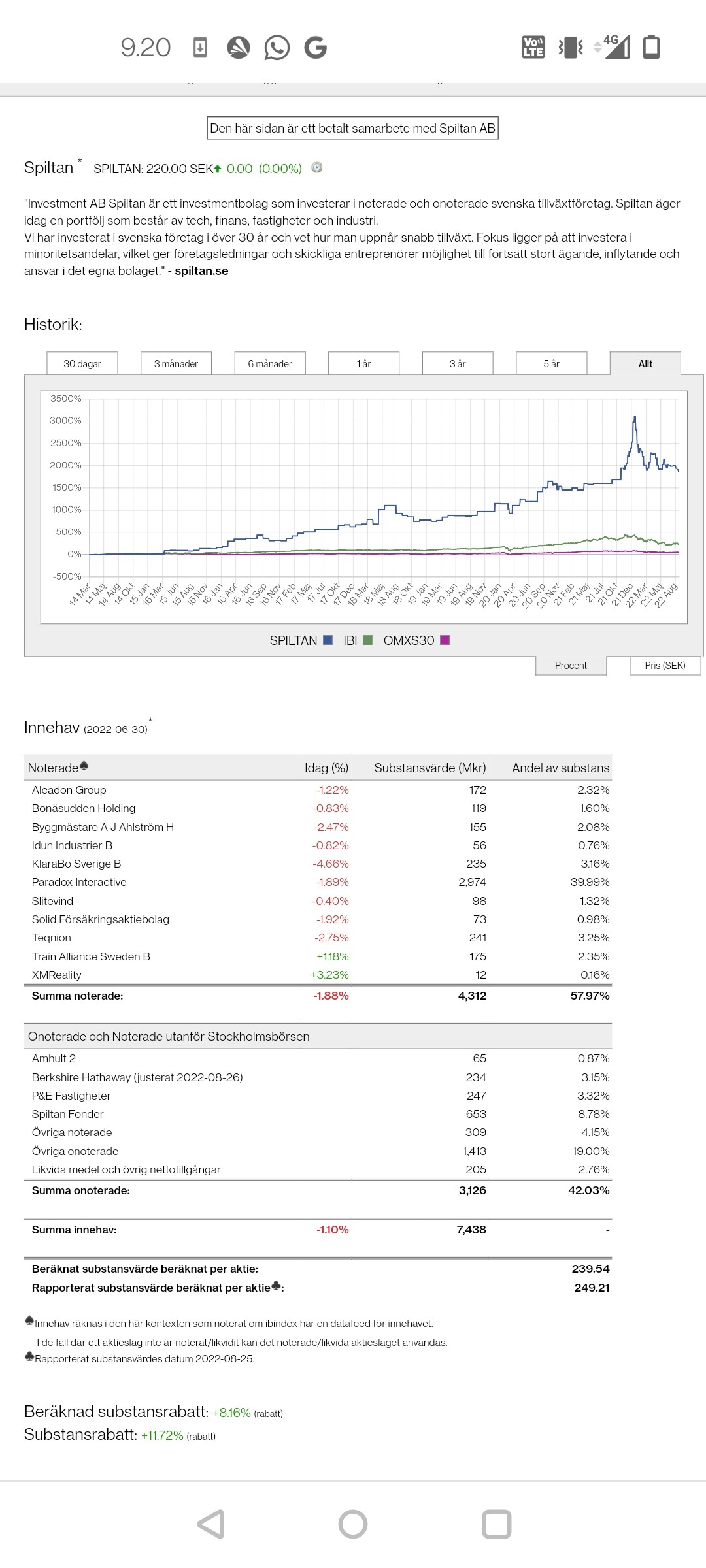706x1568 pixels.
Task: Tap the Android back navigation button
Action: (x=211, y=1524)
